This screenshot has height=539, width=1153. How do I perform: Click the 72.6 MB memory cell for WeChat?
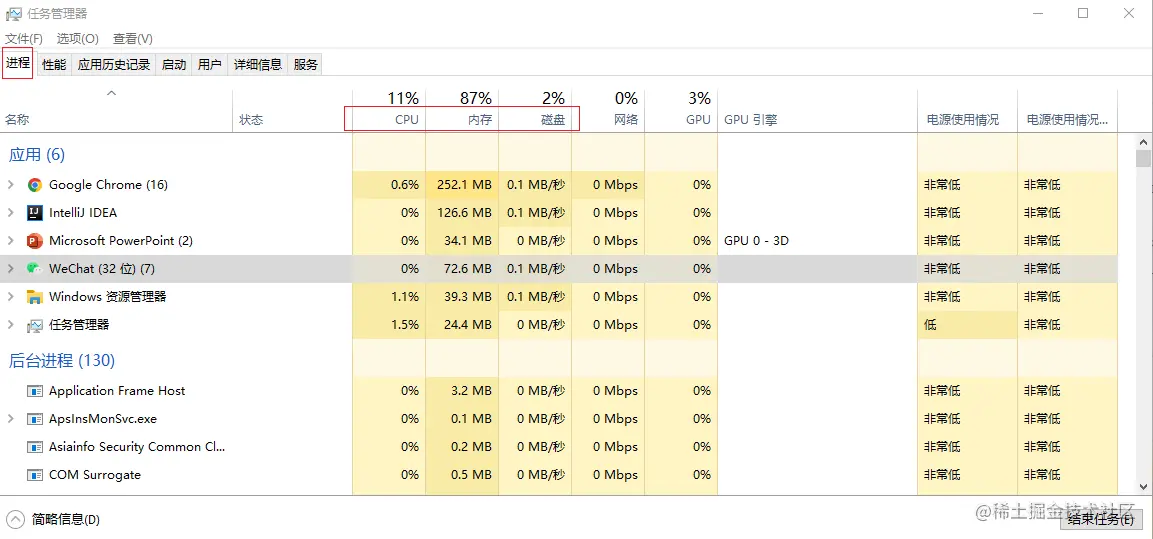coord(462,268)
